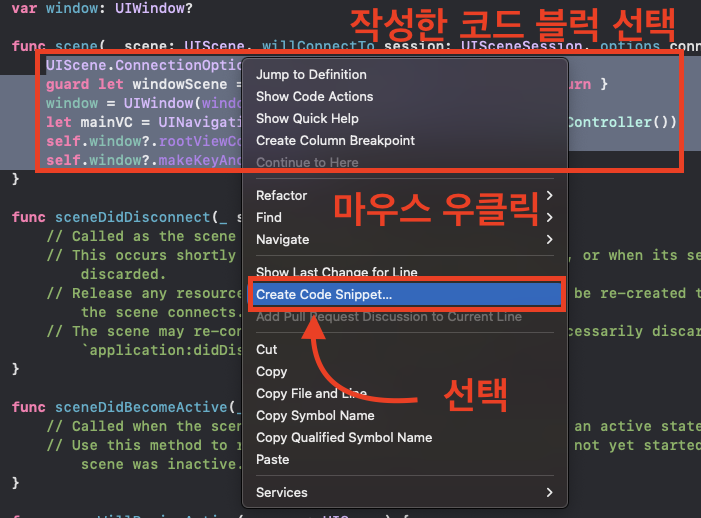
Task: Open the Find submenu
Action: pos(405,217)
